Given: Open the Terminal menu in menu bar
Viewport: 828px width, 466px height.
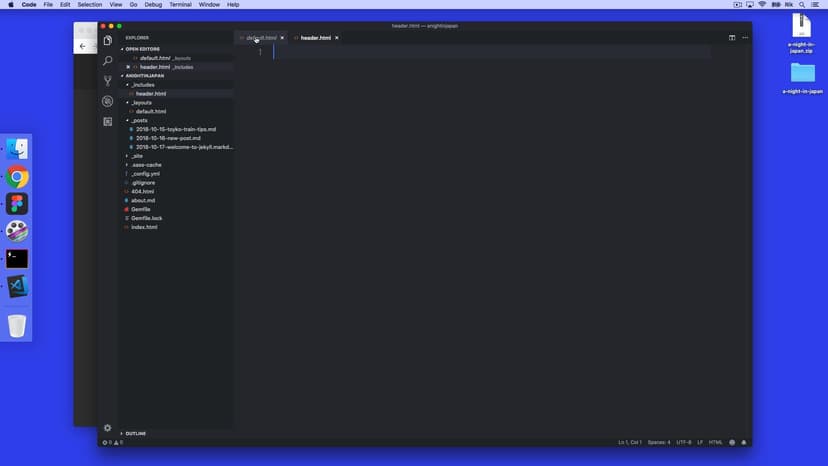Looking at the screenshot, I should coord(180,5).
